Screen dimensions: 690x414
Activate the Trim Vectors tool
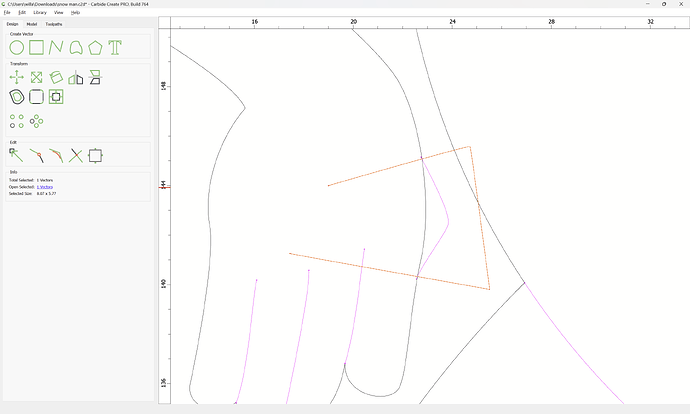pyautogui.click(x=76, y=155)
